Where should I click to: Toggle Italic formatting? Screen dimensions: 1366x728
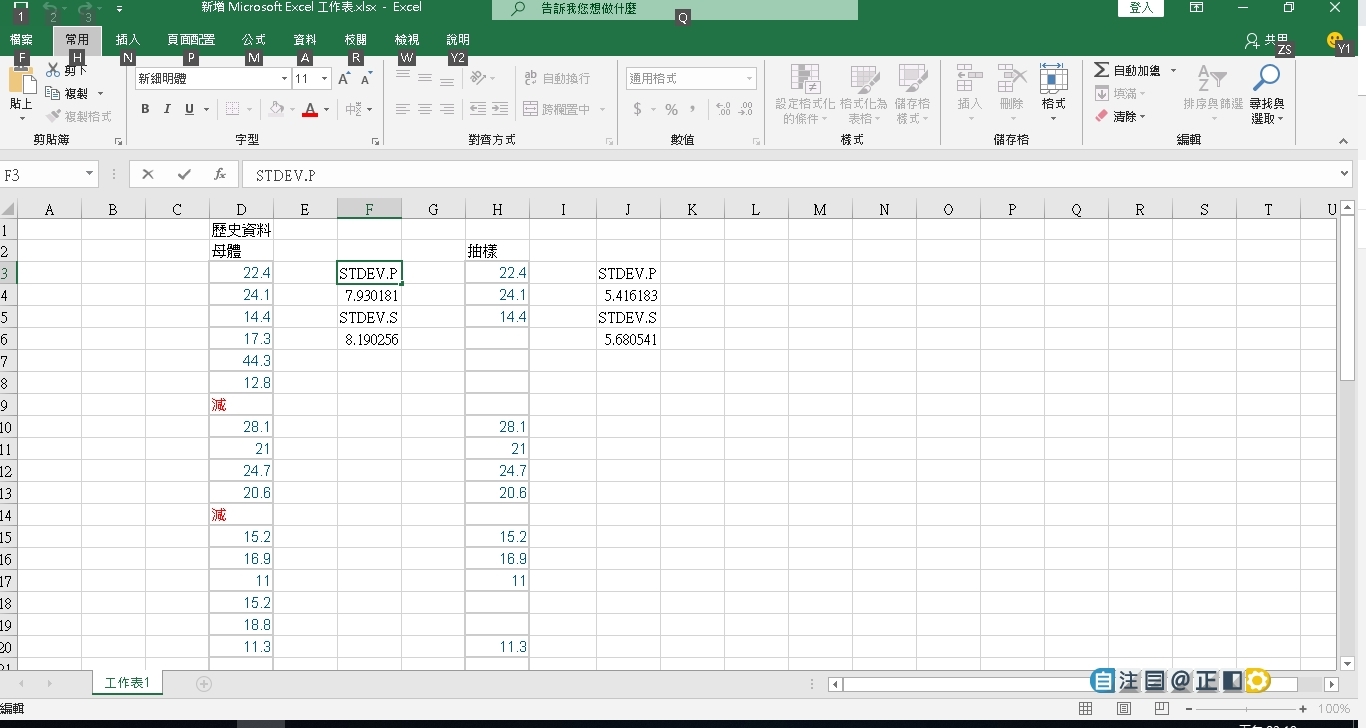(167, 109)
